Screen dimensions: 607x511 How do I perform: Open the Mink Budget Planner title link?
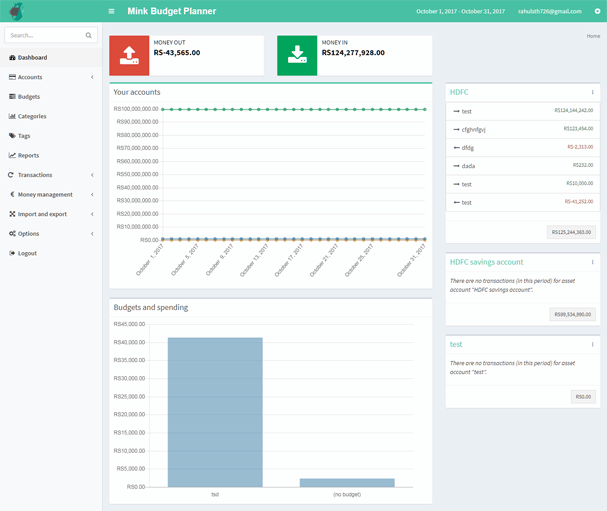point(171,11)
